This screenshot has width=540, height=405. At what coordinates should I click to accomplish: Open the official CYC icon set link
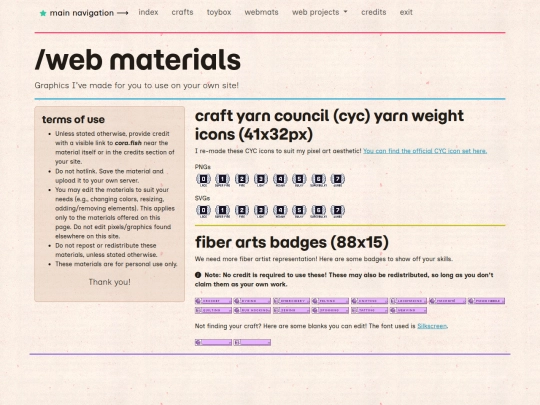(x=425, y=151)
